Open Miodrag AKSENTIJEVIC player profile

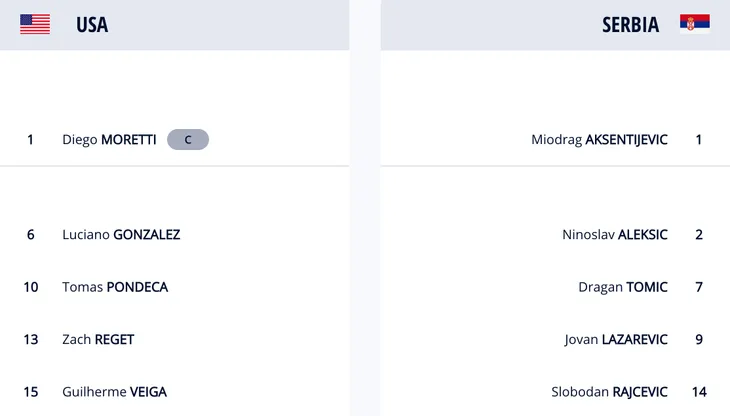coord(599,140)
